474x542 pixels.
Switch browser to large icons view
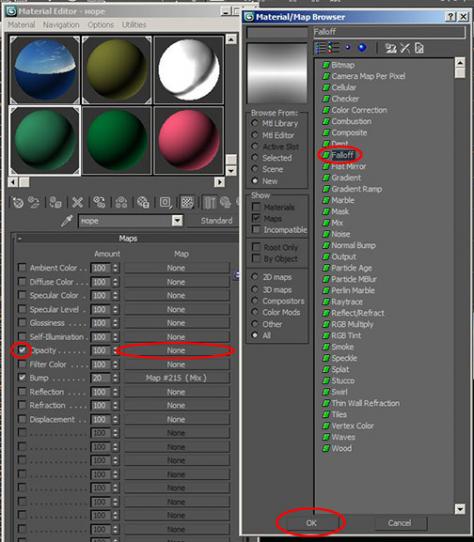point(362,48)
